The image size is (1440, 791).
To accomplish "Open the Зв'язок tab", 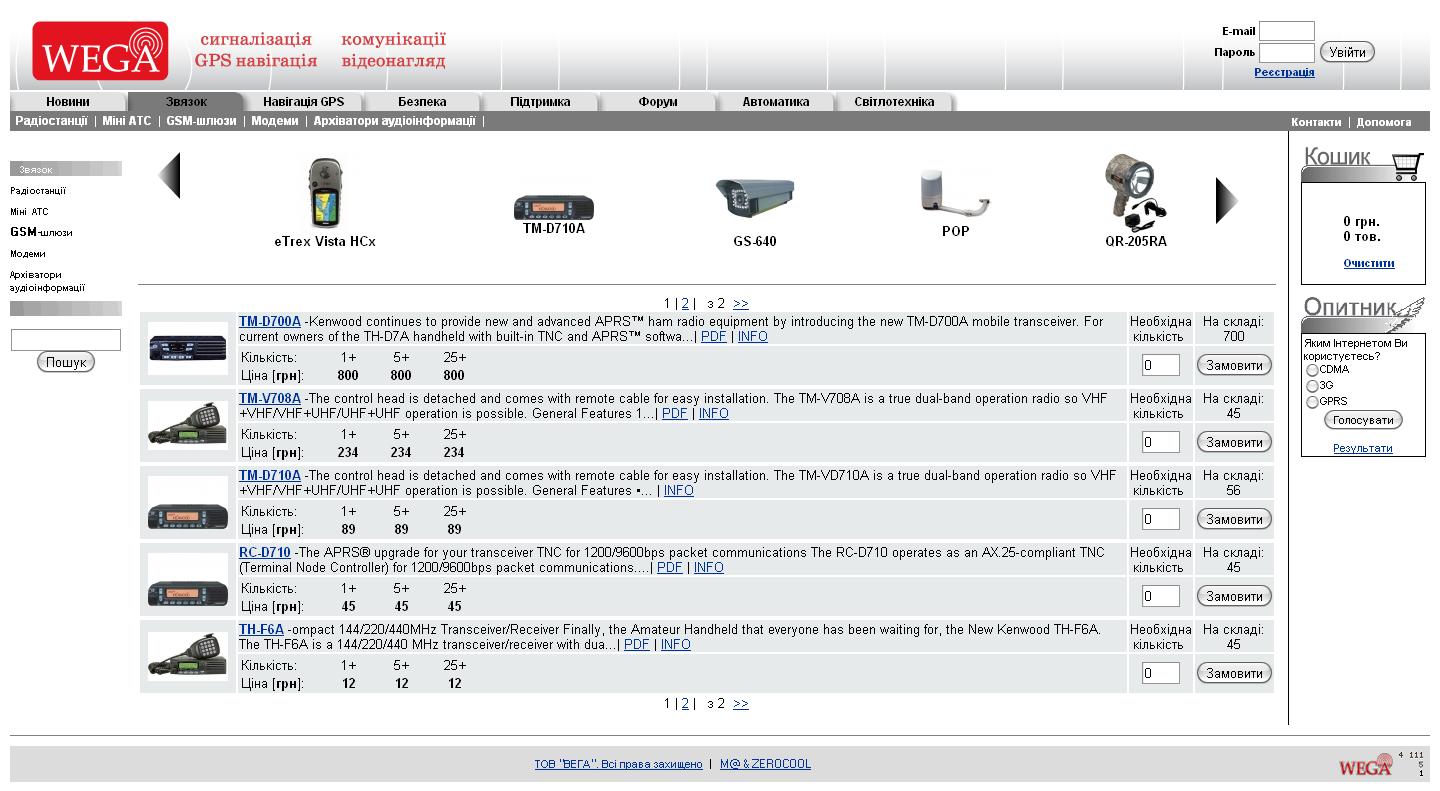I will [186, 102].
